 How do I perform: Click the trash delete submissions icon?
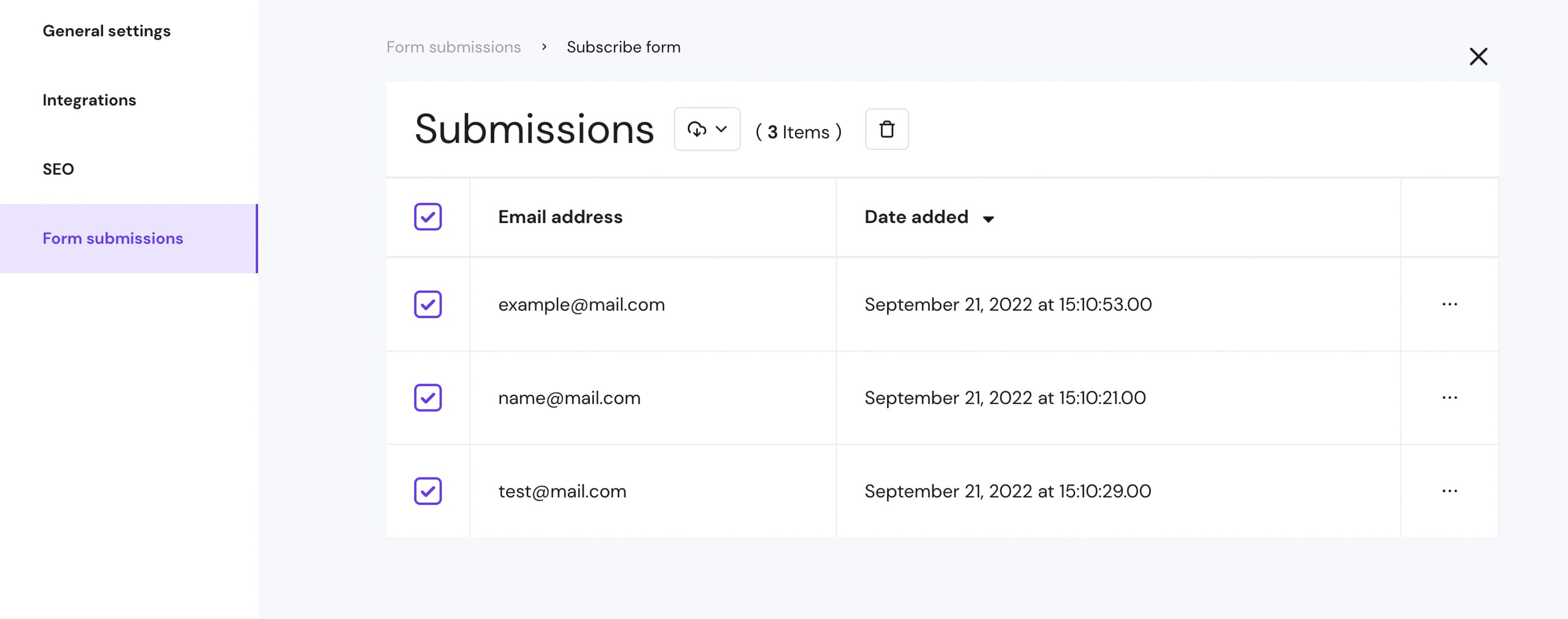(886, 129)
